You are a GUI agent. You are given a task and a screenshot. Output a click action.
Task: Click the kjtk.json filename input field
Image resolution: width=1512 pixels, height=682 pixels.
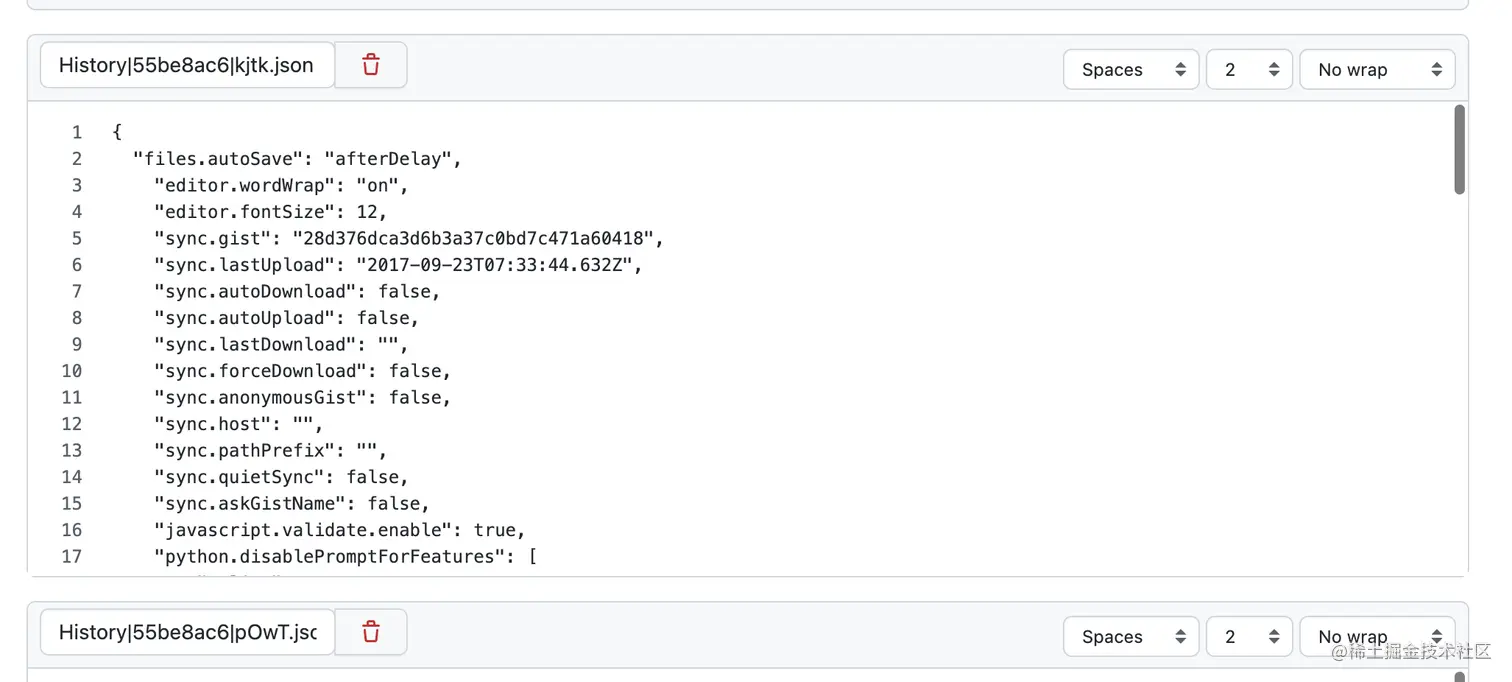[x=187, y=65]
